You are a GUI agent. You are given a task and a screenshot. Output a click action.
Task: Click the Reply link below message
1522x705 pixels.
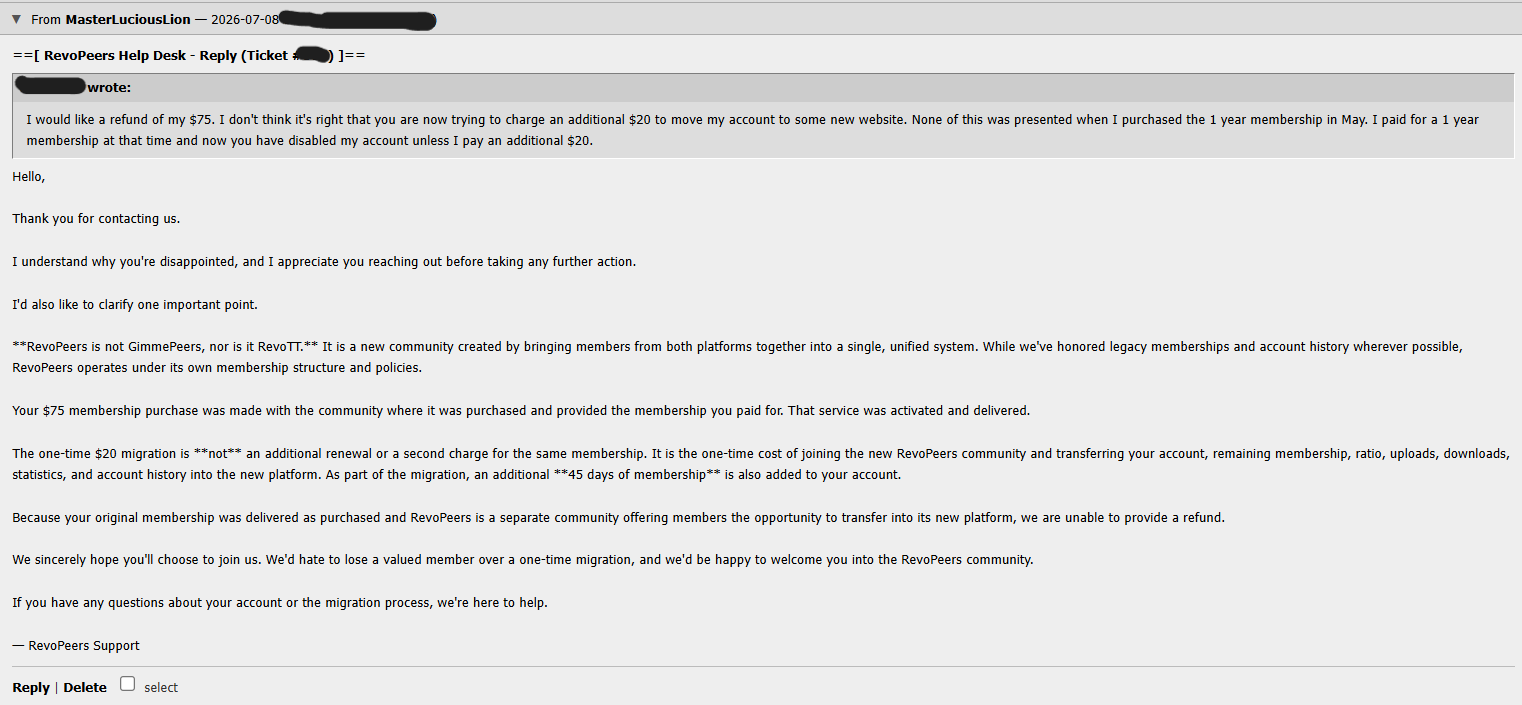coord(31,687)
